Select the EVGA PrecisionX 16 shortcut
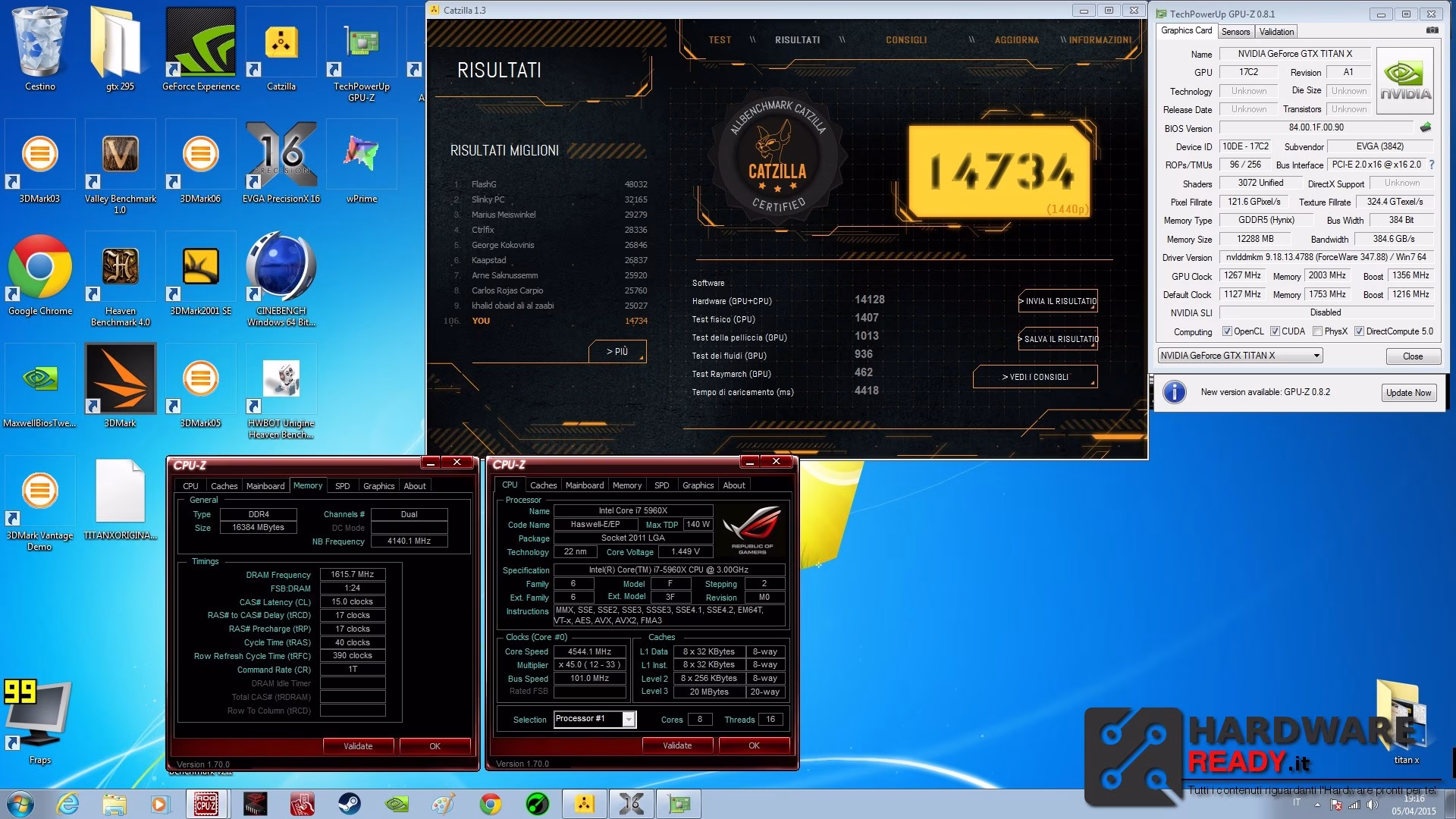 point(281,161)
